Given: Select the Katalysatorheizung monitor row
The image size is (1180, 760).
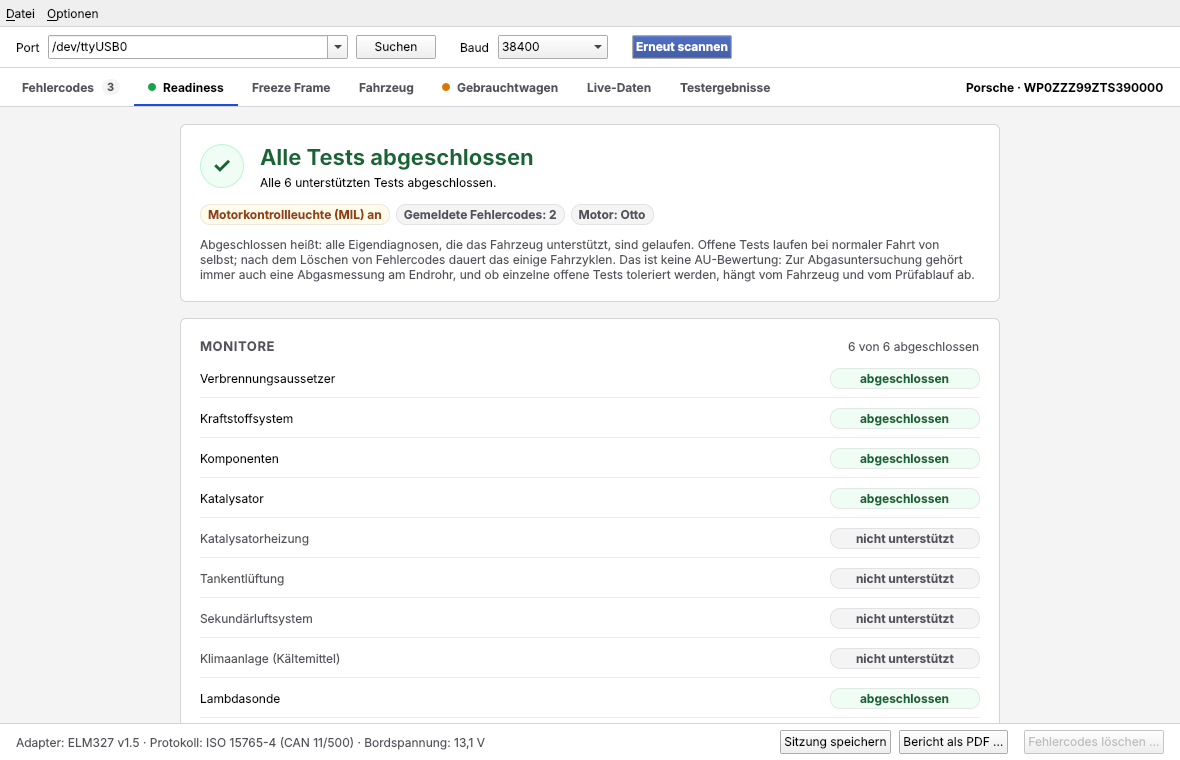Looking at the screenshot, I should tap(590, 538).
